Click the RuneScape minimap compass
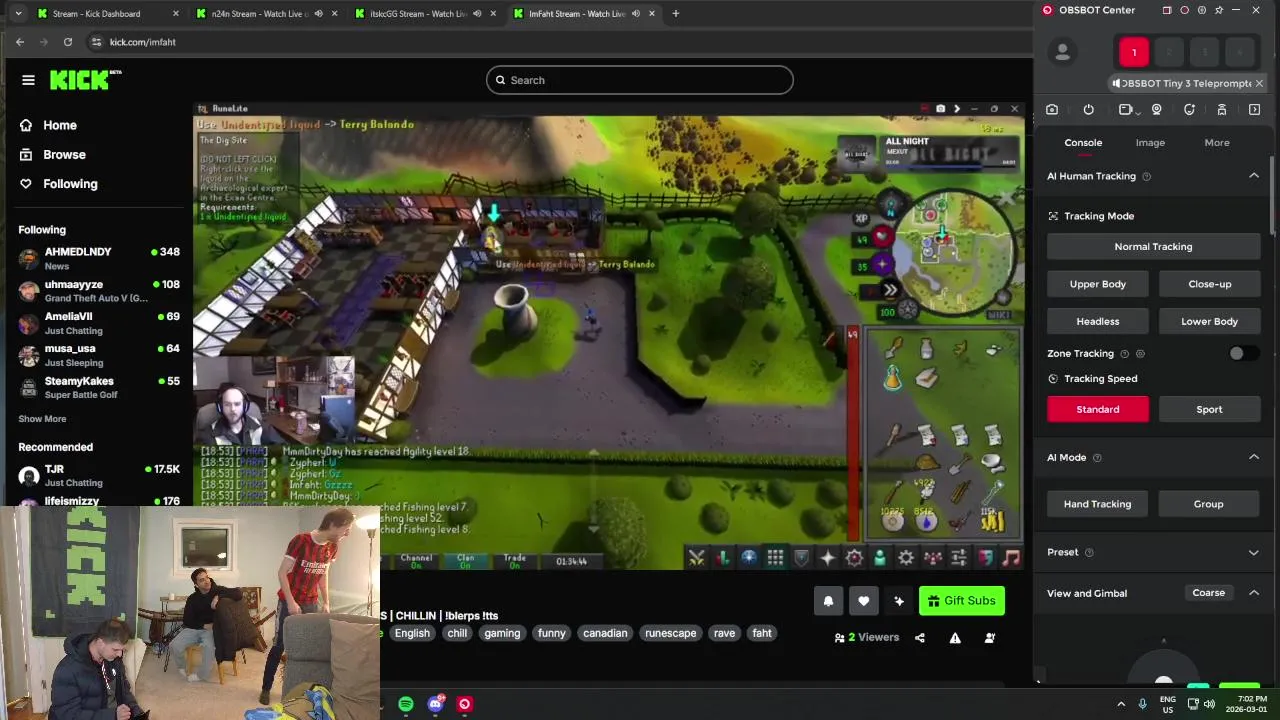This screenshot has height=720, width=1280. coord(890,205)
